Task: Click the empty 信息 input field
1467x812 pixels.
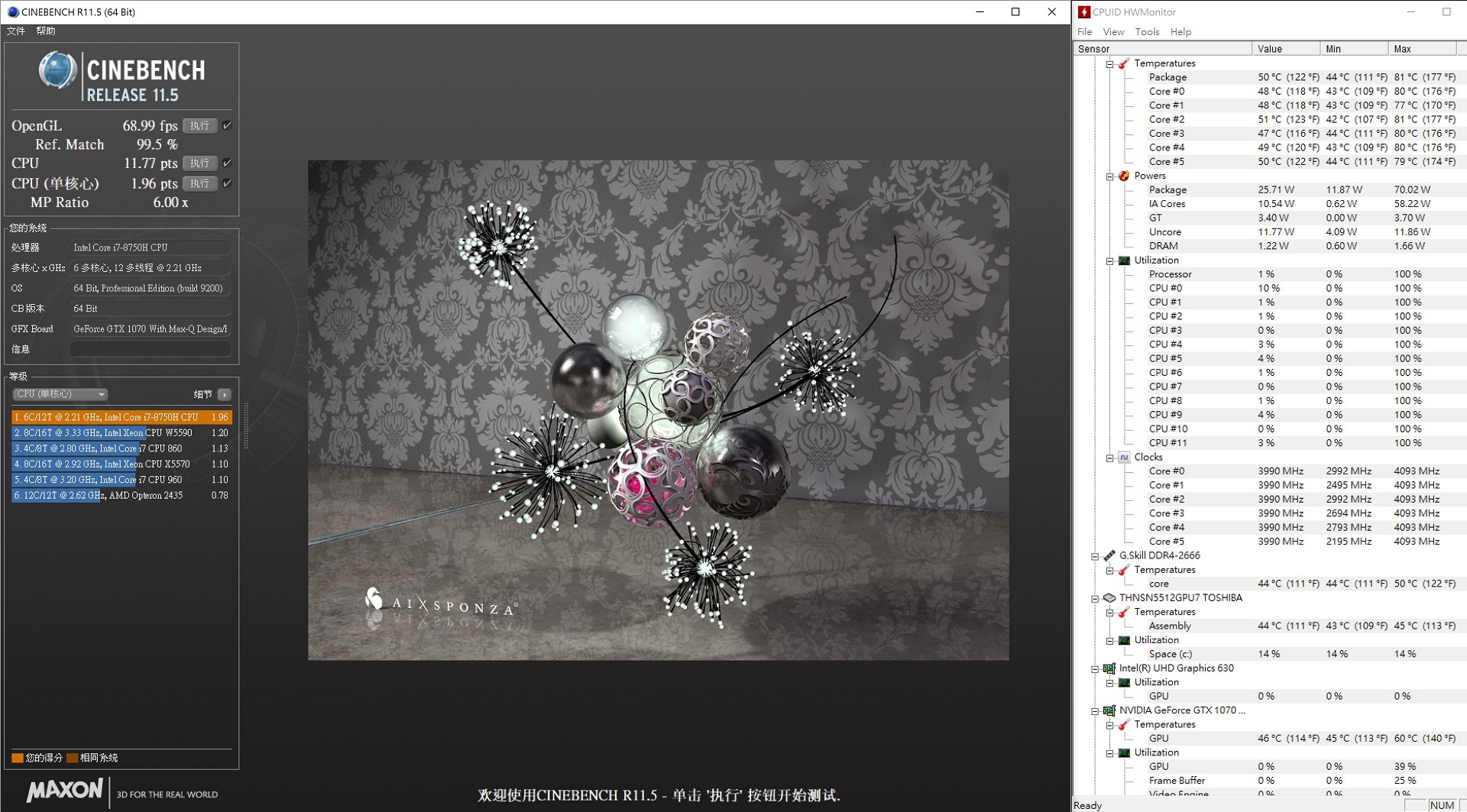Action: (x=150, y=349)
